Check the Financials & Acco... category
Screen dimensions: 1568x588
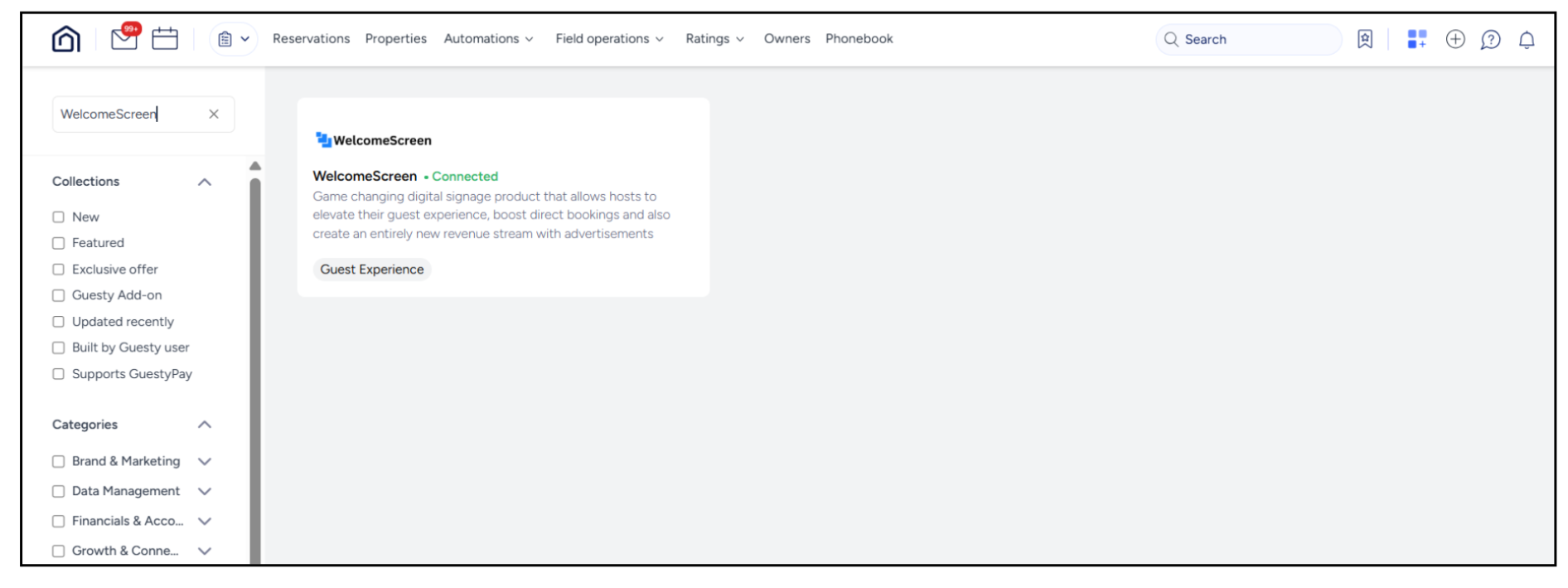point(59,521)
